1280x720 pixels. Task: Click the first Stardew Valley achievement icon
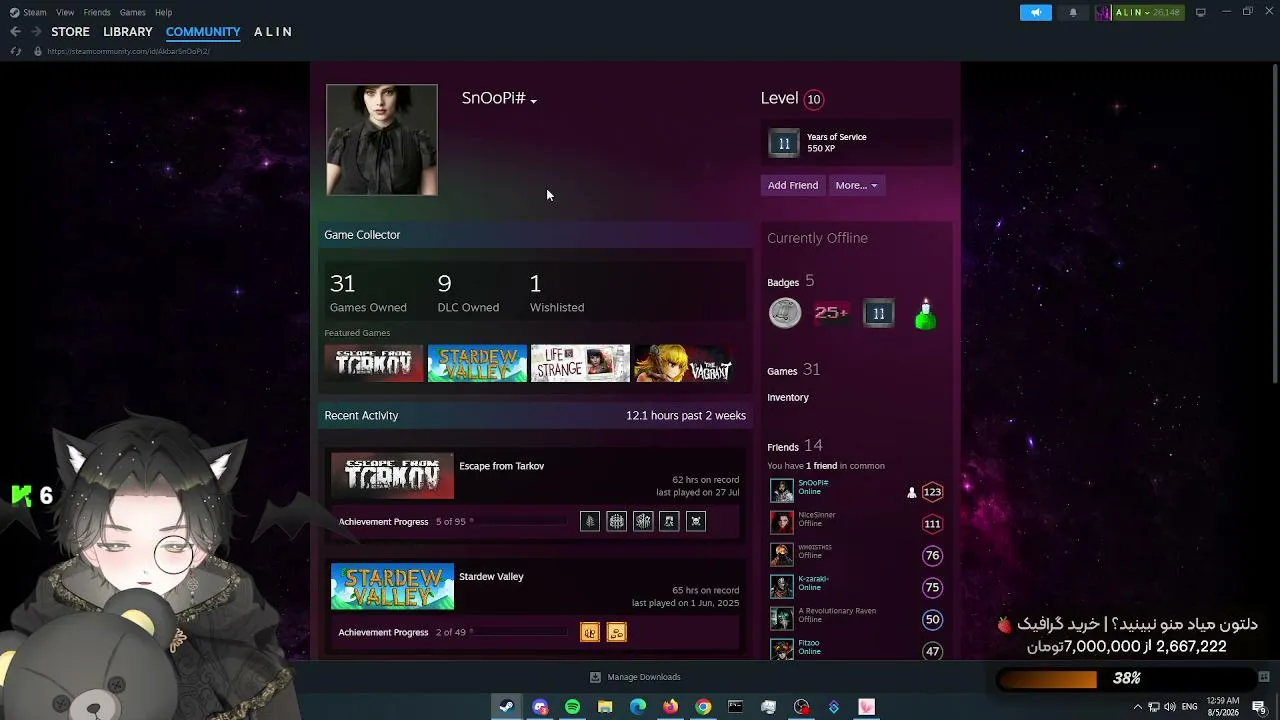coord(590,632)
